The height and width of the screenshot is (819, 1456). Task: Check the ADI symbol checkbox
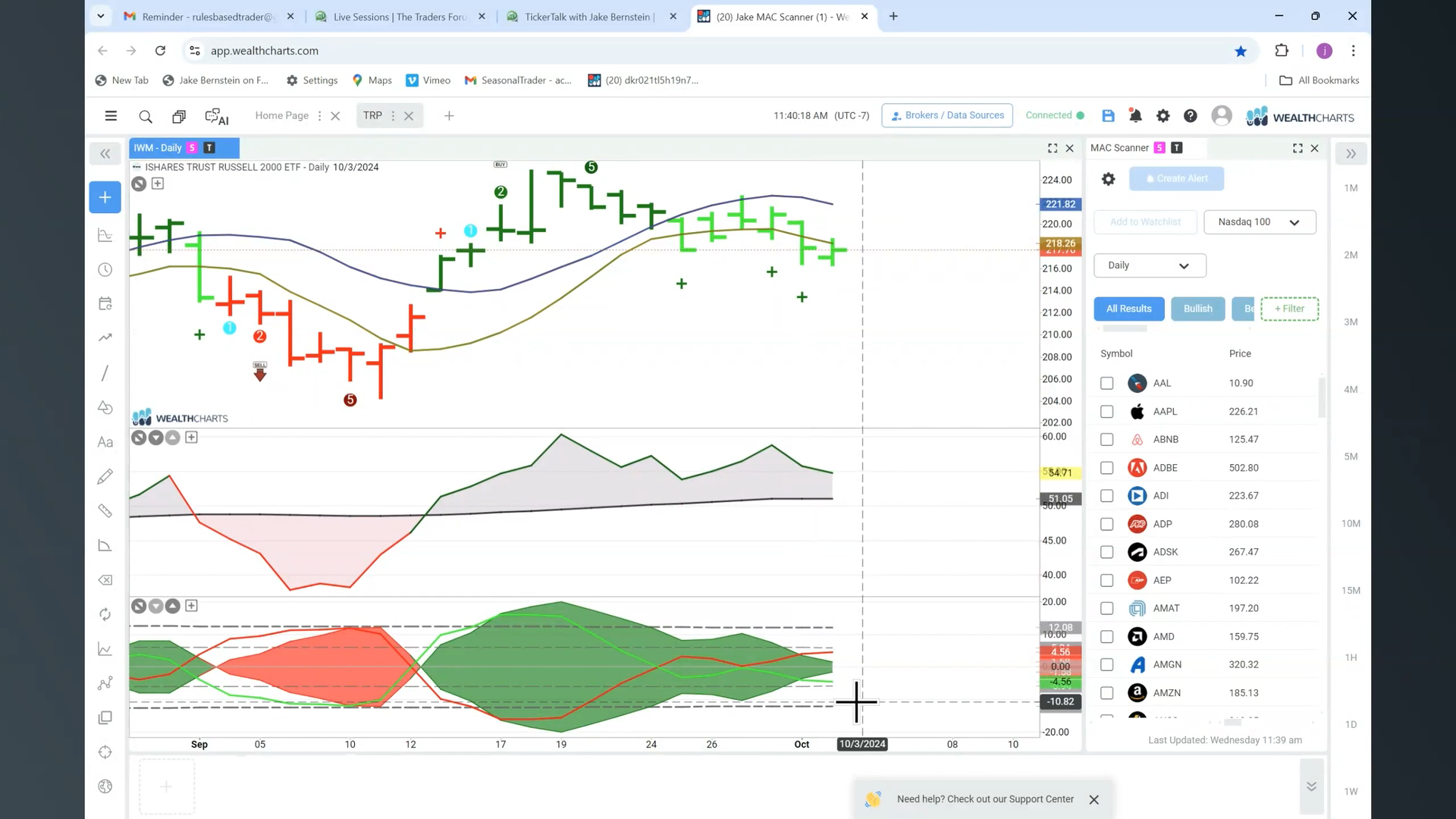point(1106,496)
